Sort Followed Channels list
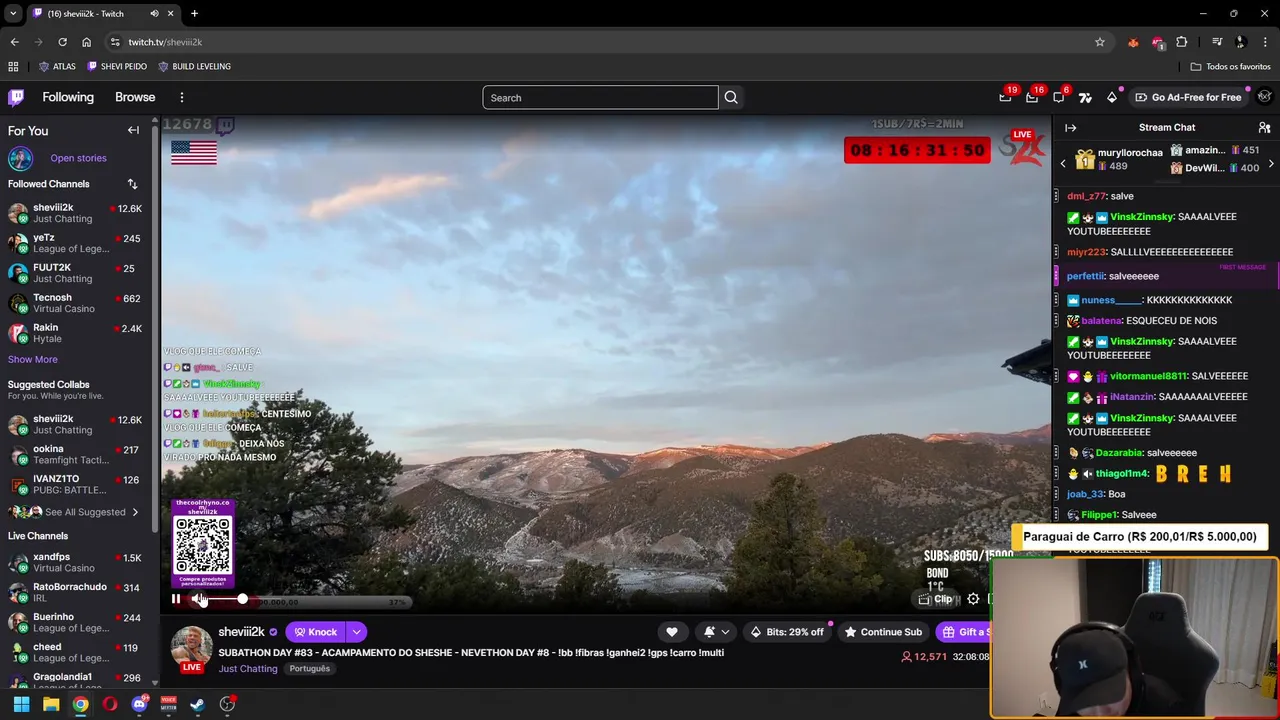Image resolution: width=1280 pixels, height=720 pixels. click(x=132, y=184)
